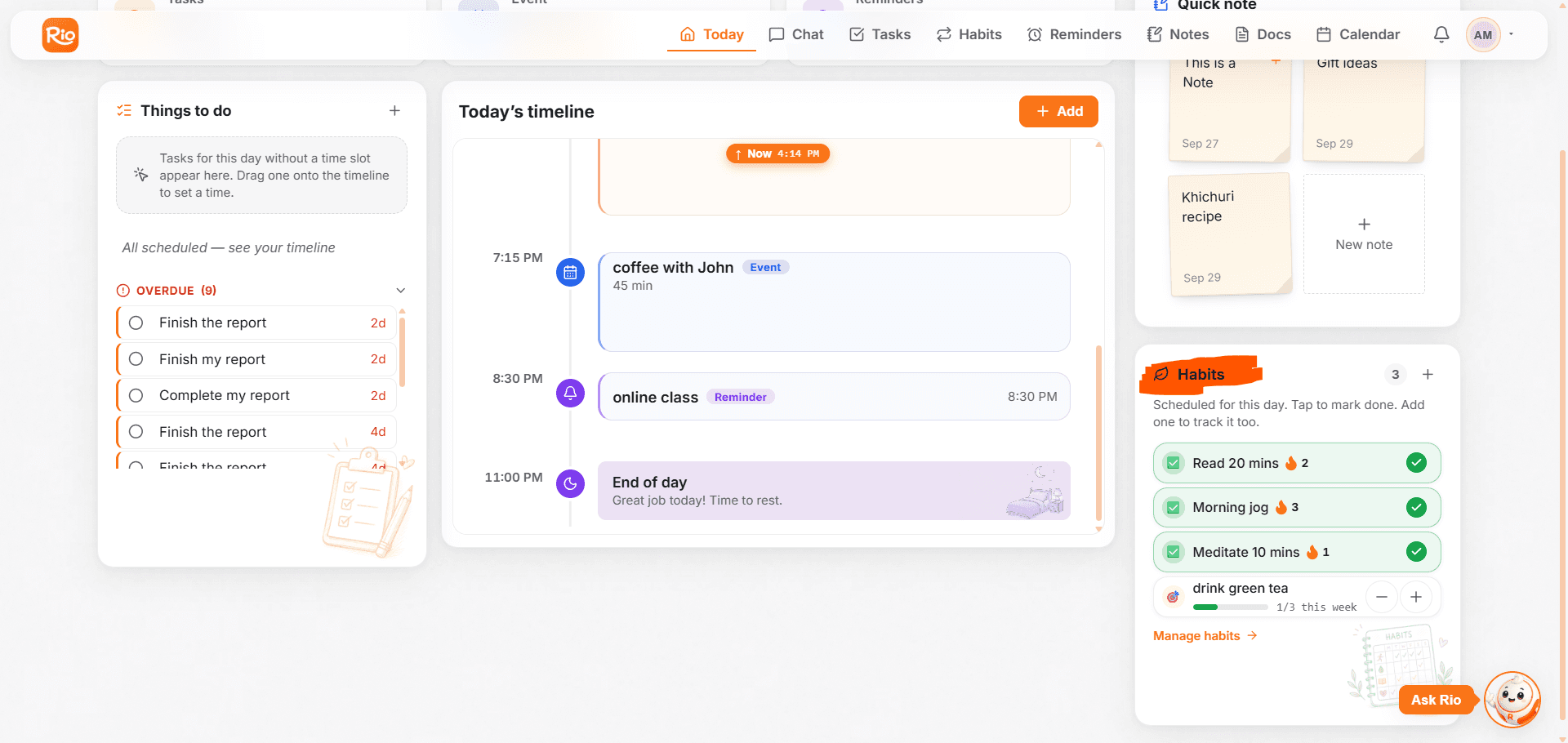Open the Rio mascot assistant avatar
Image resolution: width=1568 pixels, height=743 pixels.
[x=1512, y=700]
